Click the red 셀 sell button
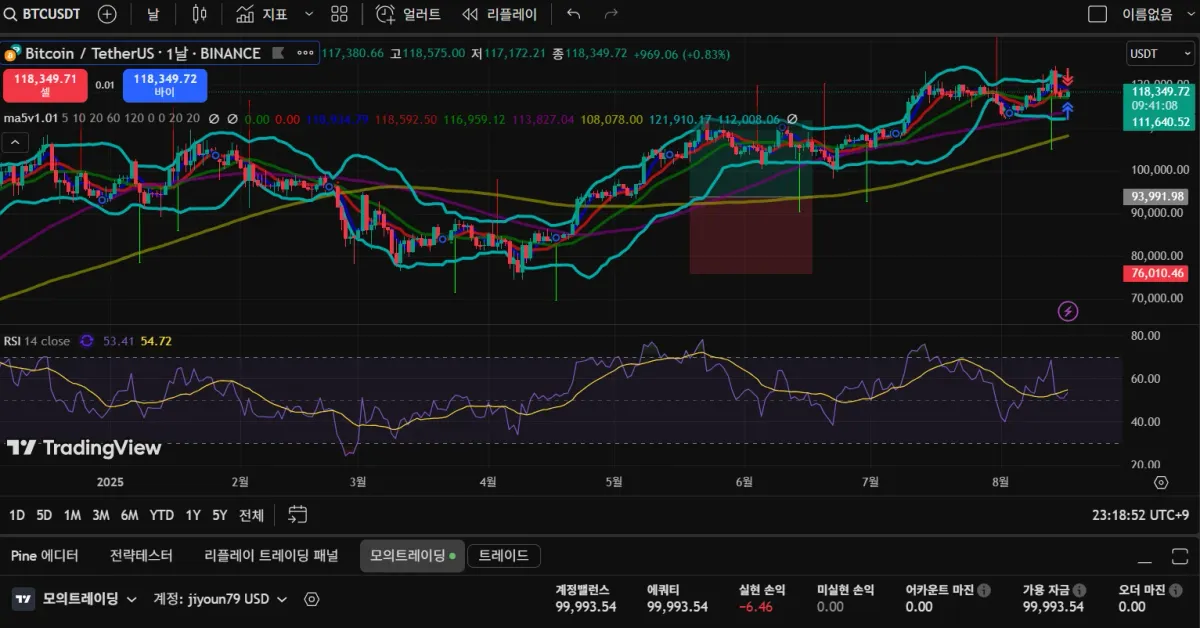Image resolution: width=1200 pixels, height=628 pixels. tap(46, 85)
